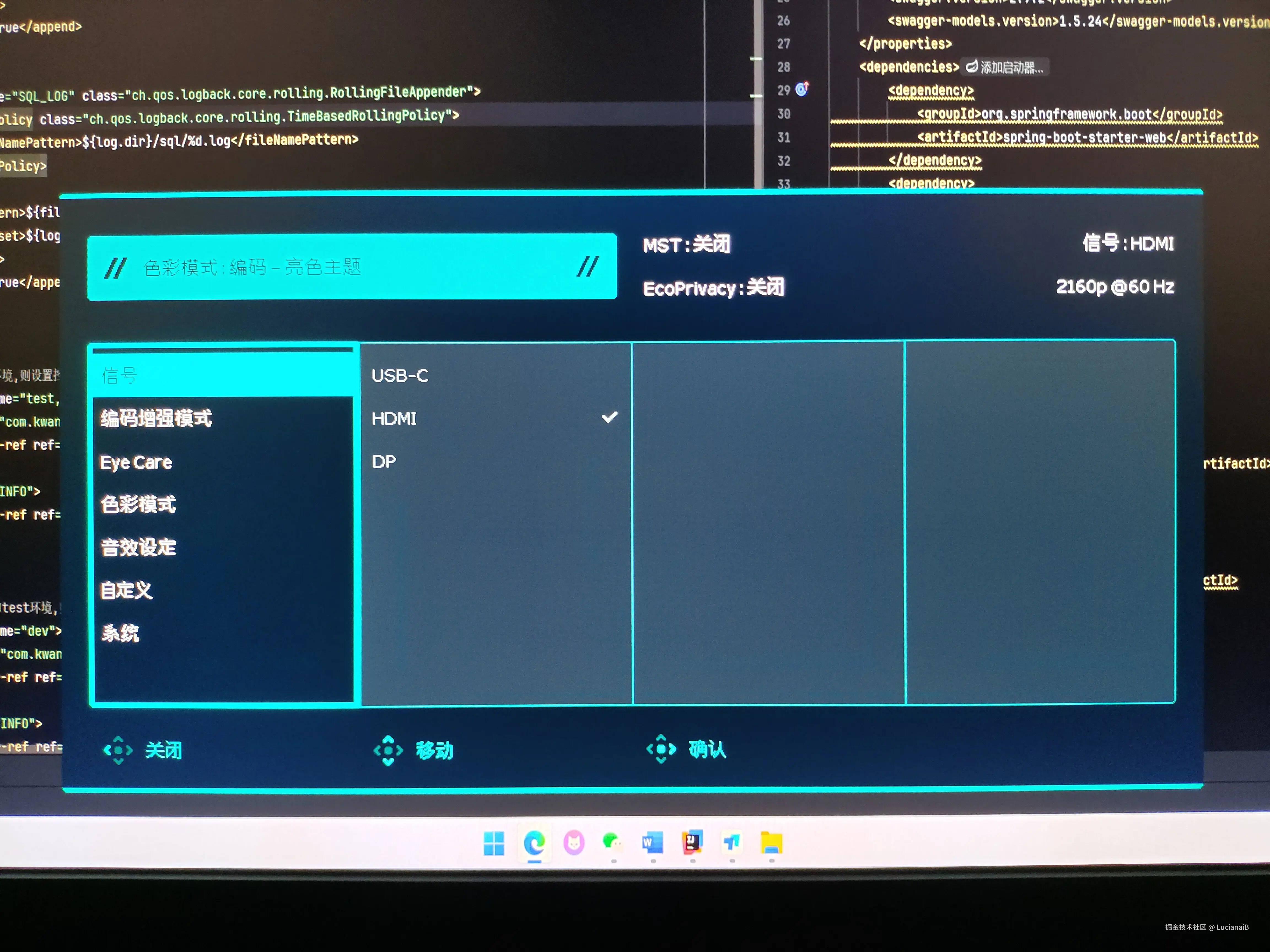Open the Eye Care menu item
The width and height of the screenshot is (1270, 952).
pyautogui.click(x=136, y=462)
